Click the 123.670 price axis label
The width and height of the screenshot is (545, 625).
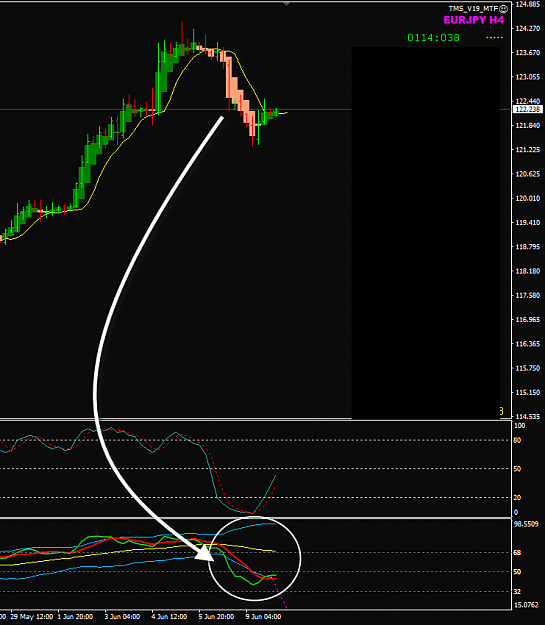click(527, 53)
